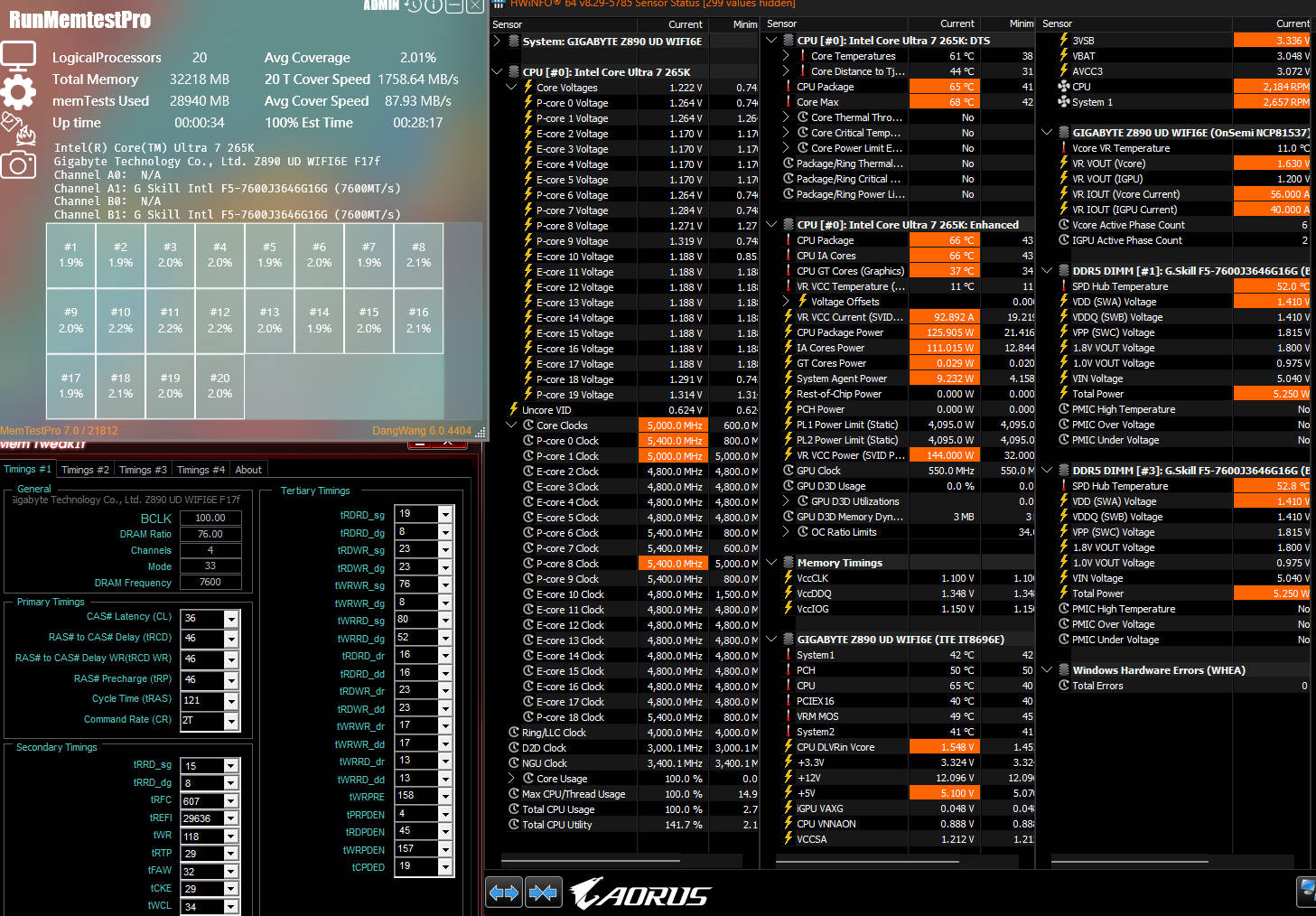Open the tWRPRE dropdown arrow
1316x916 pixels.
[444, 797]
